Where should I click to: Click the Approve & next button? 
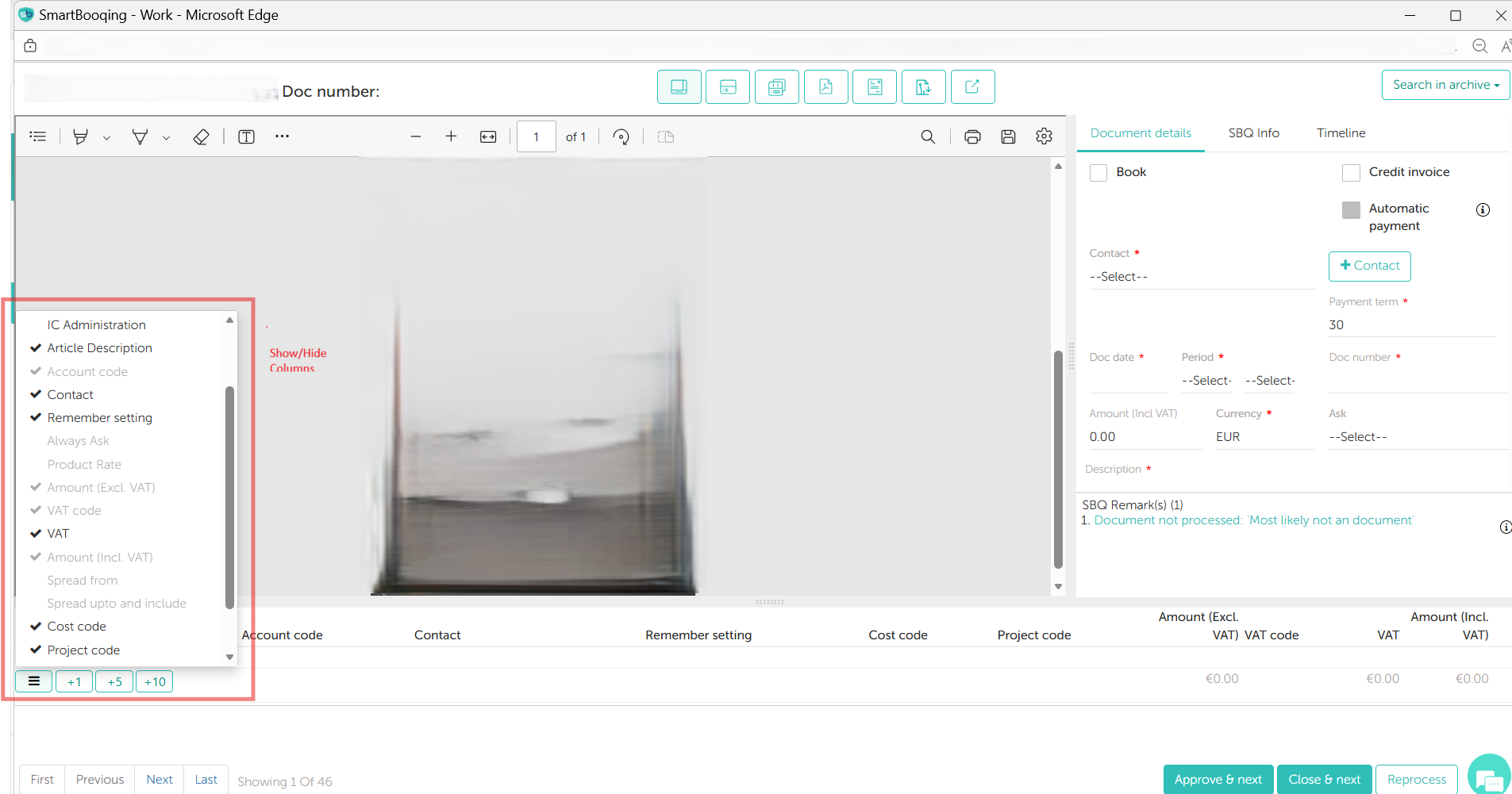1218,780
